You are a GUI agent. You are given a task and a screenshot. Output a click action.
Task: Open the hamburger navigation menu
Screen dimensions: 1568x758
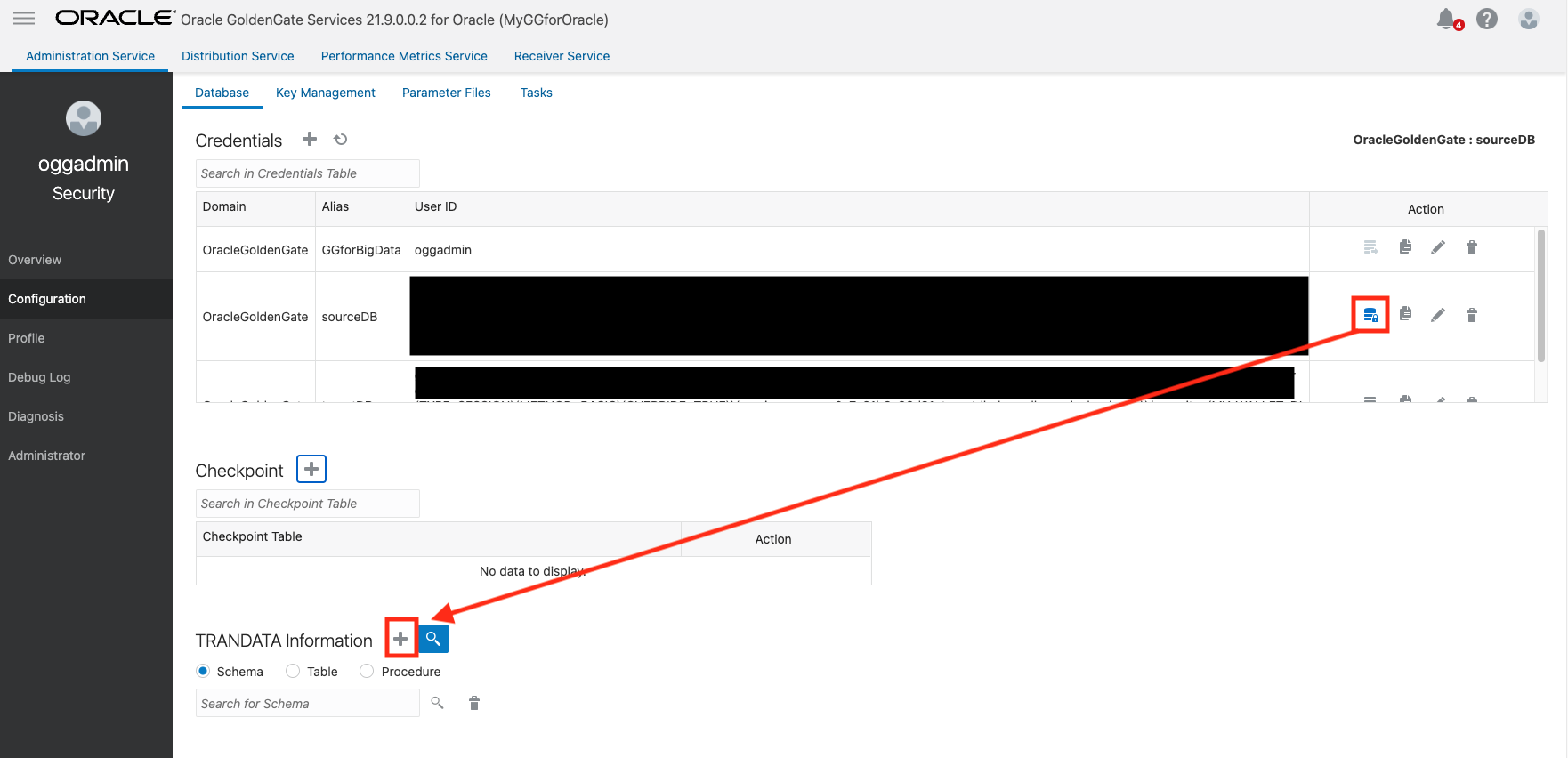click(x=24, y=18)
